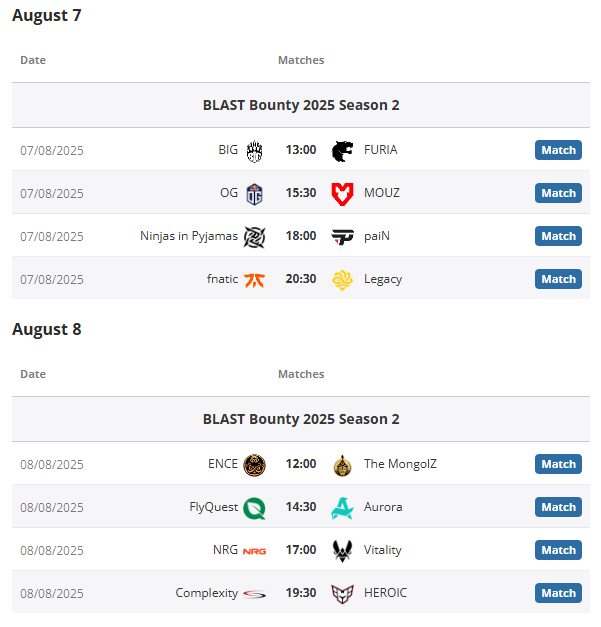Open Match for Complexity vs HEROIC
The image size is (601, 627).
click(558, 593)
